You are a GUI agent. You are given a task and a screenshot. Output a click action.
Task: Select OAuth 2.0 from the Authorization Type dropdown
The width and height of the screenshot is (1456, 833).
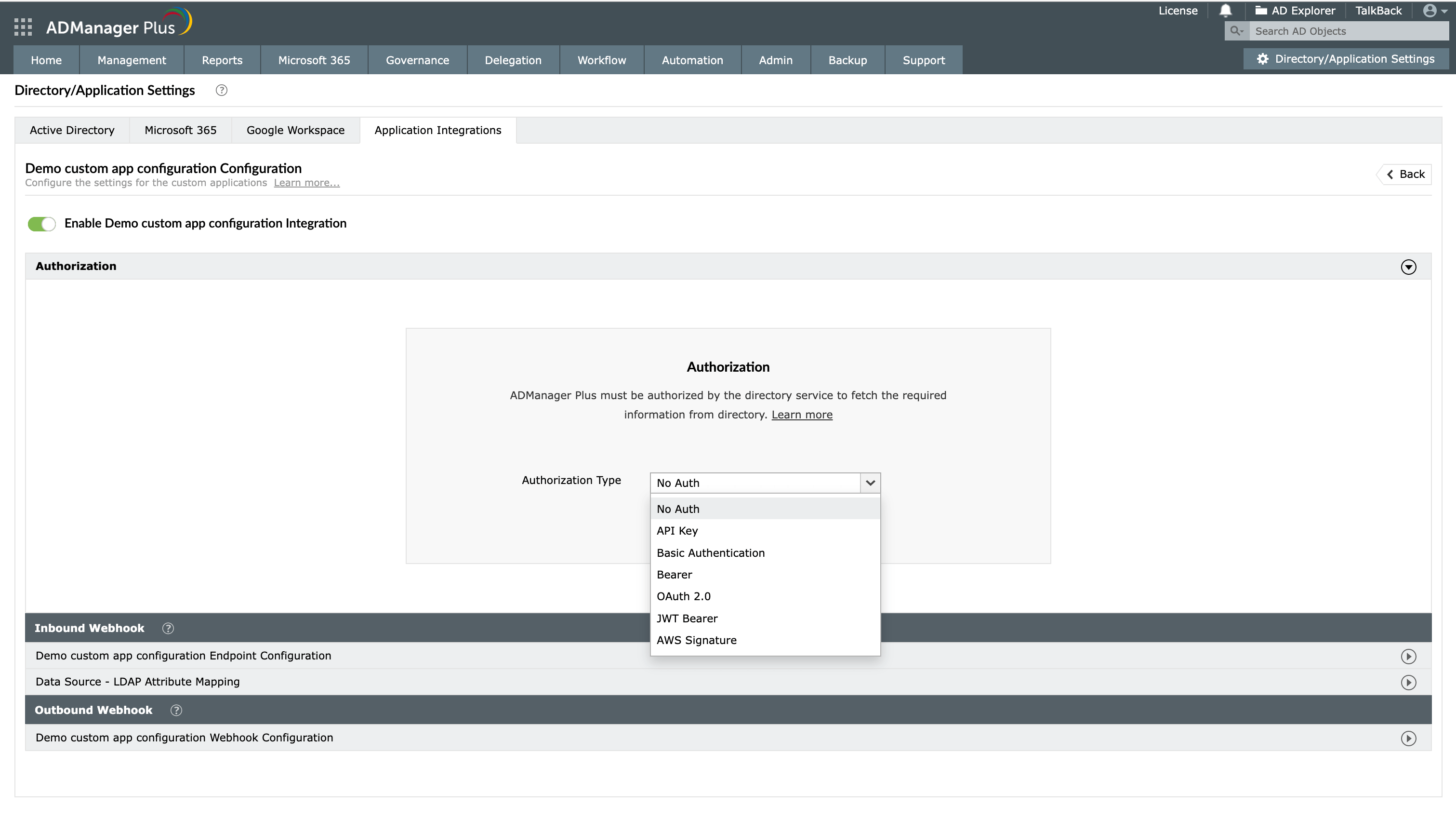click(x=684, y=595)
